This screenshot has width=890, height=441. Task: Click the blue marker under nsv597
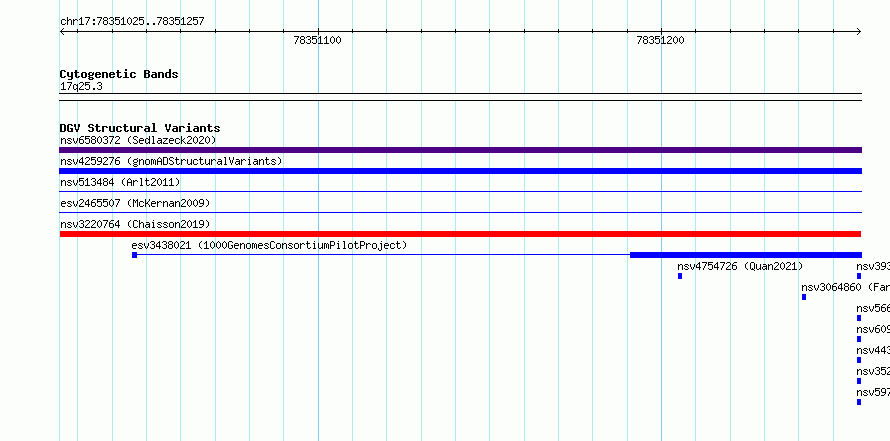859,402
